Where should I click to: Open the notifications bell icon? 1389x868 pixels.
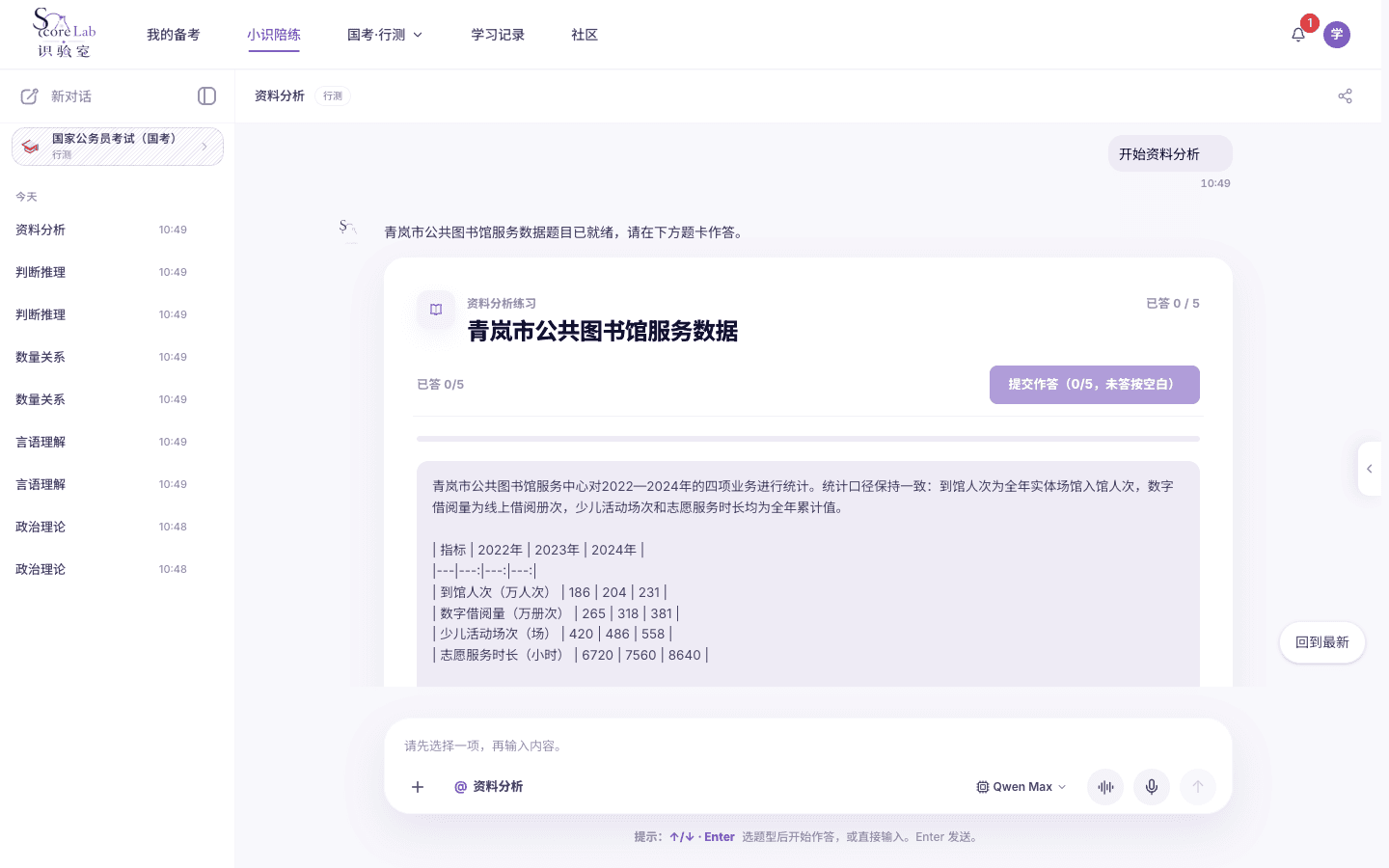click(x=1298, y=35)
